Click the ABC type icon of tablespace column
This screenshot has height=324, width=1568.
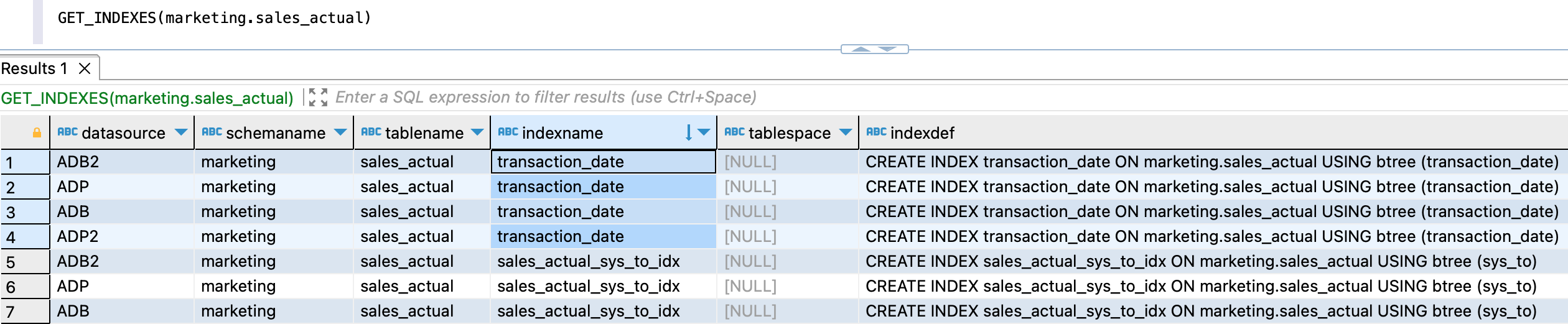point(734,132)
